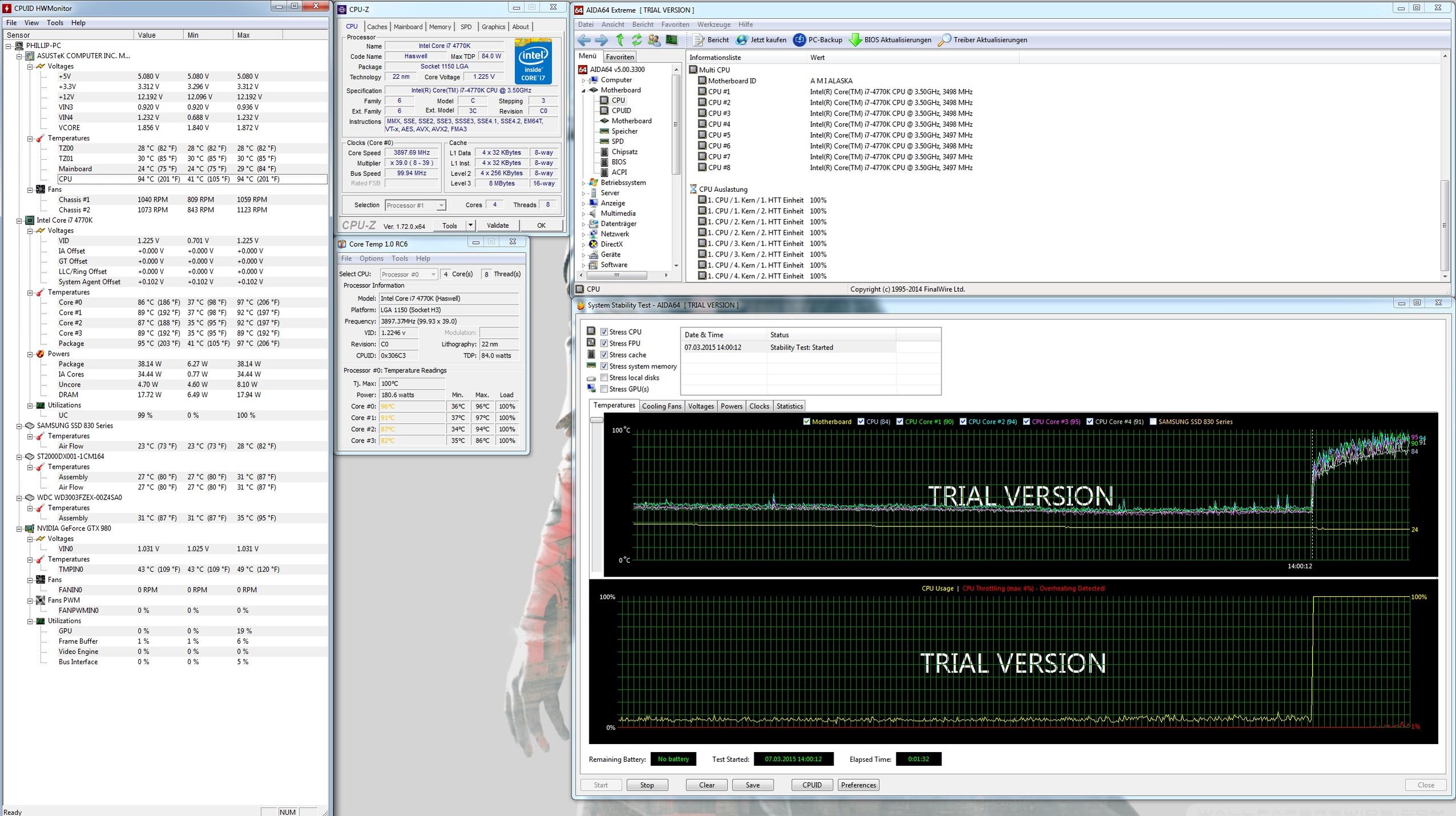
Task: Uncheck the Stress FPU checkbox
Action: [604, 343]
